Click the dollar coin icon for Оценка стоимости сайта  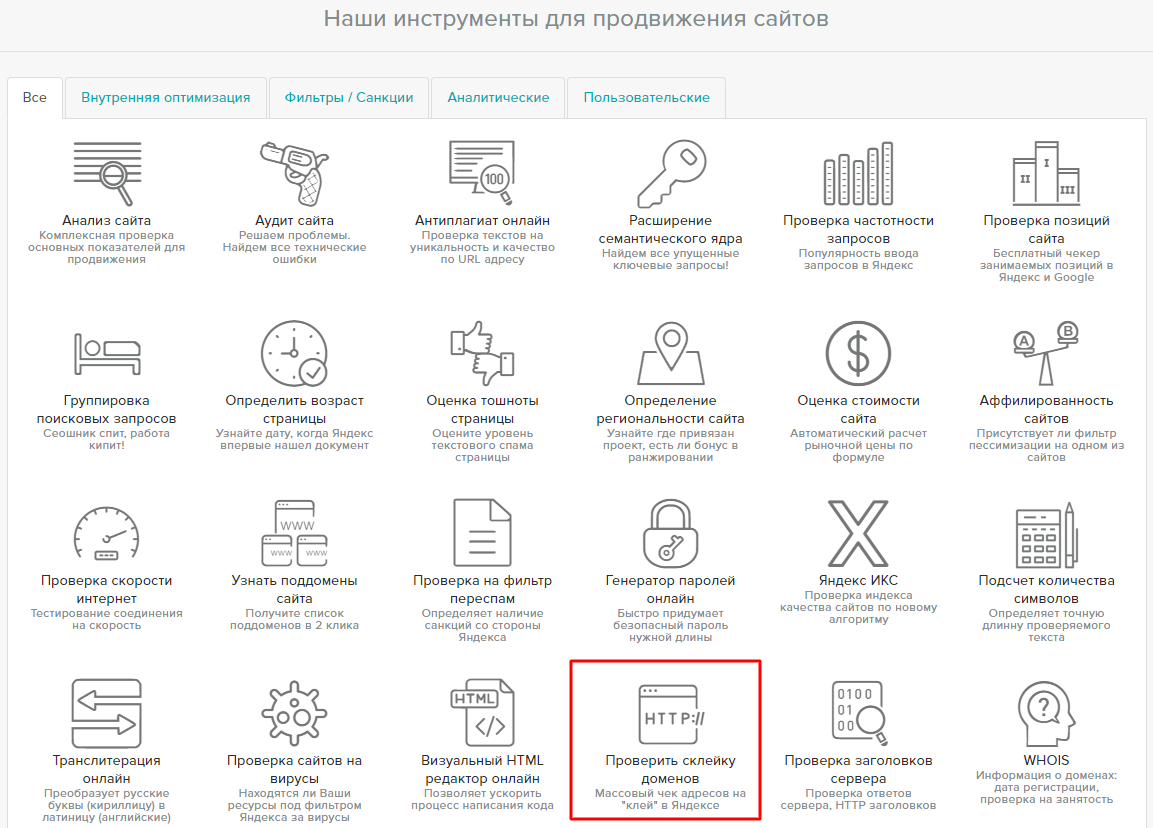[x=858, y=353]
